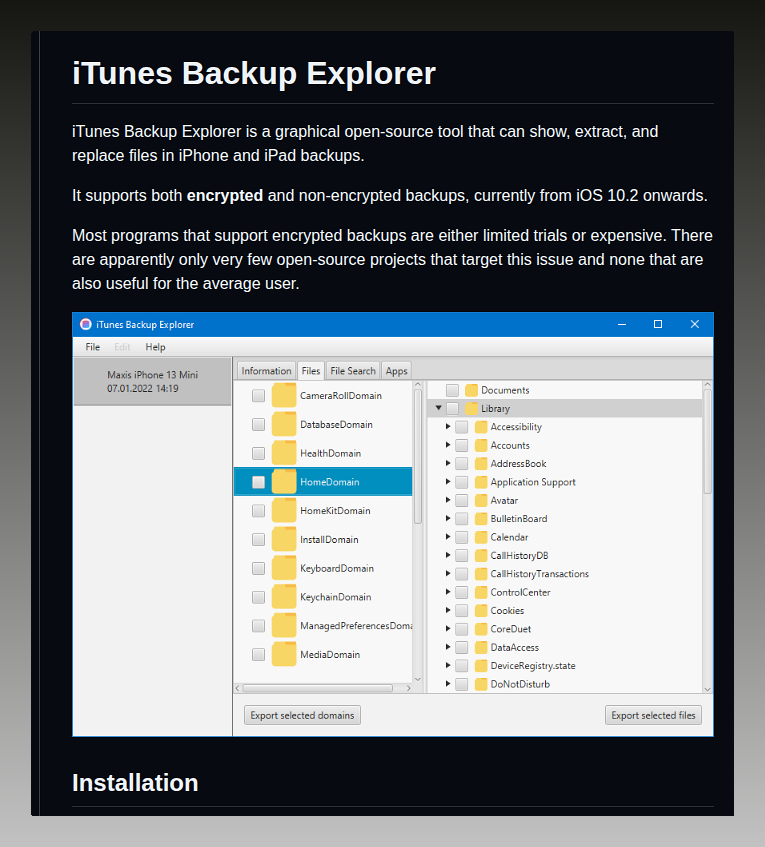Click the HomeDomain folder icon
The width and height of the screenshot is (765, 847).
pyautogui.click(x=284, y=482)
